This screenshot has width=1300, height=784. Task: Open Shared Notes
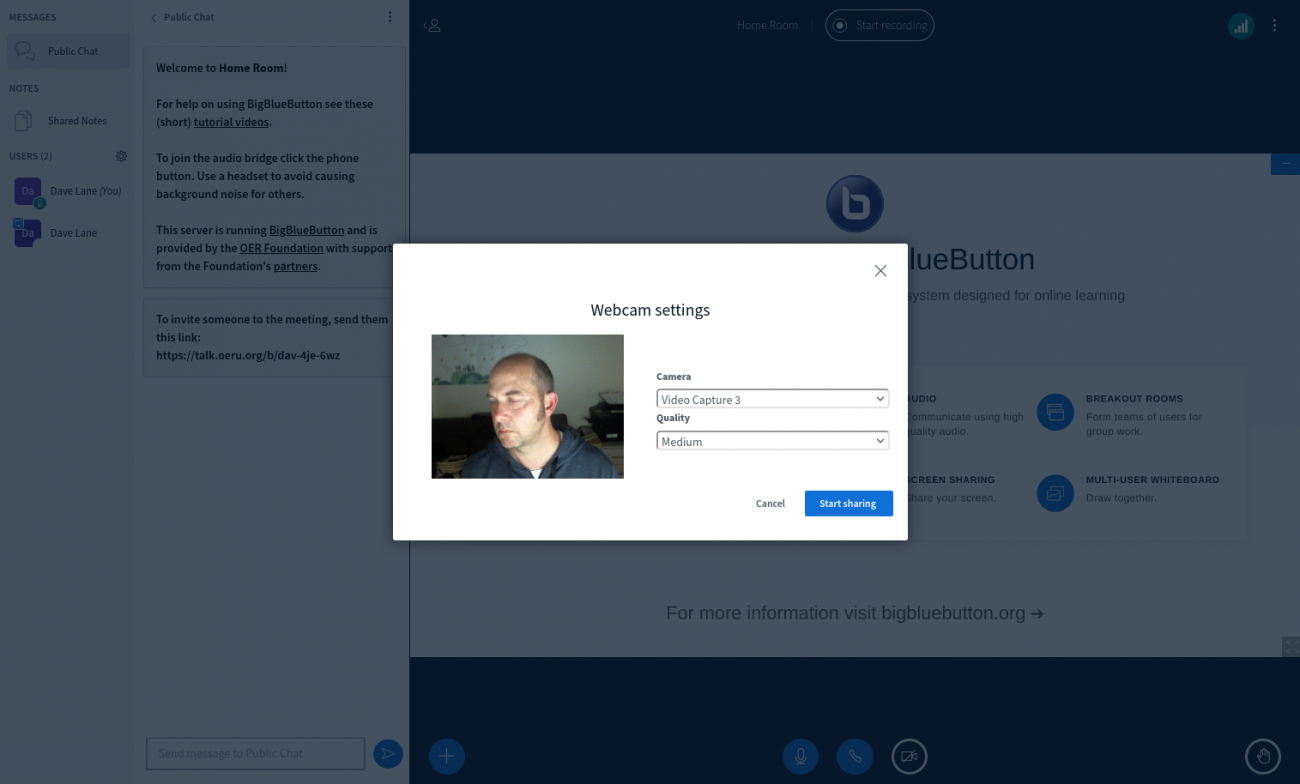[68, 121]
